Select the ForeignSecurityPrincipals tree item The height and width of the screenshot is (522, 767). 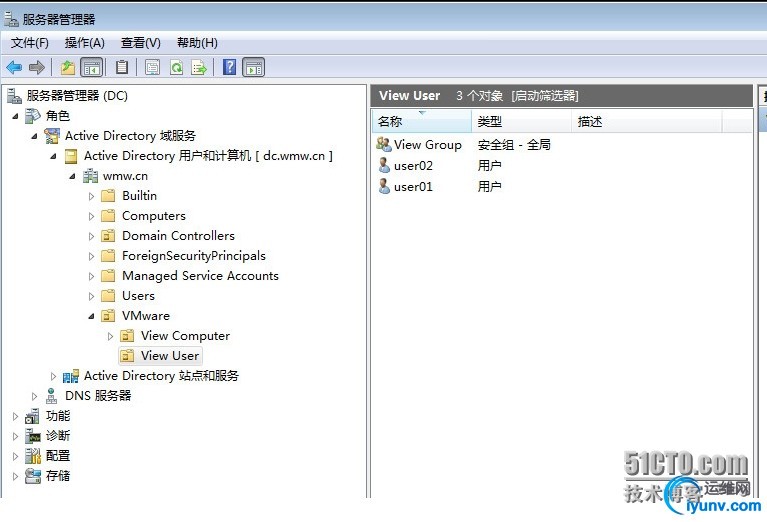(194, 256)
